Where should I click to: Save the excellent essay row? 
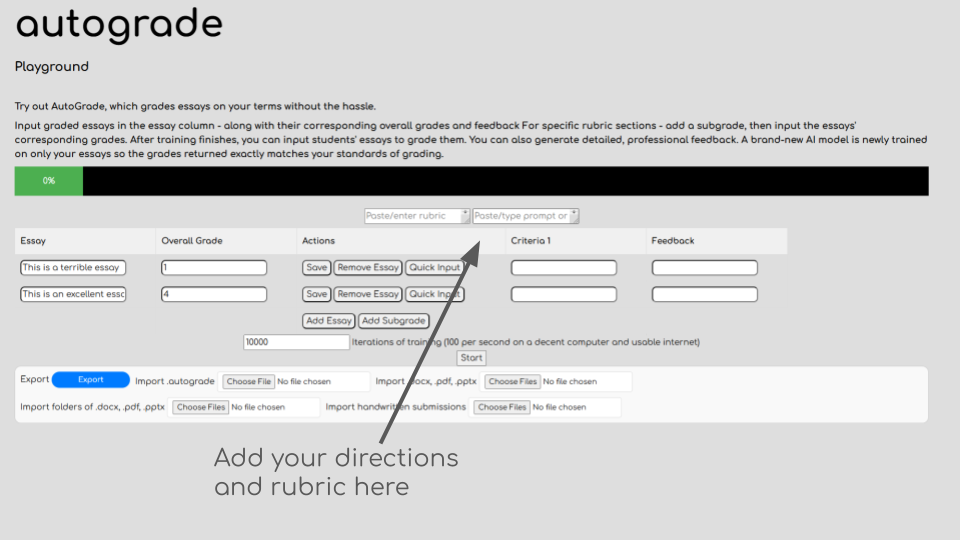pos(317,294)
